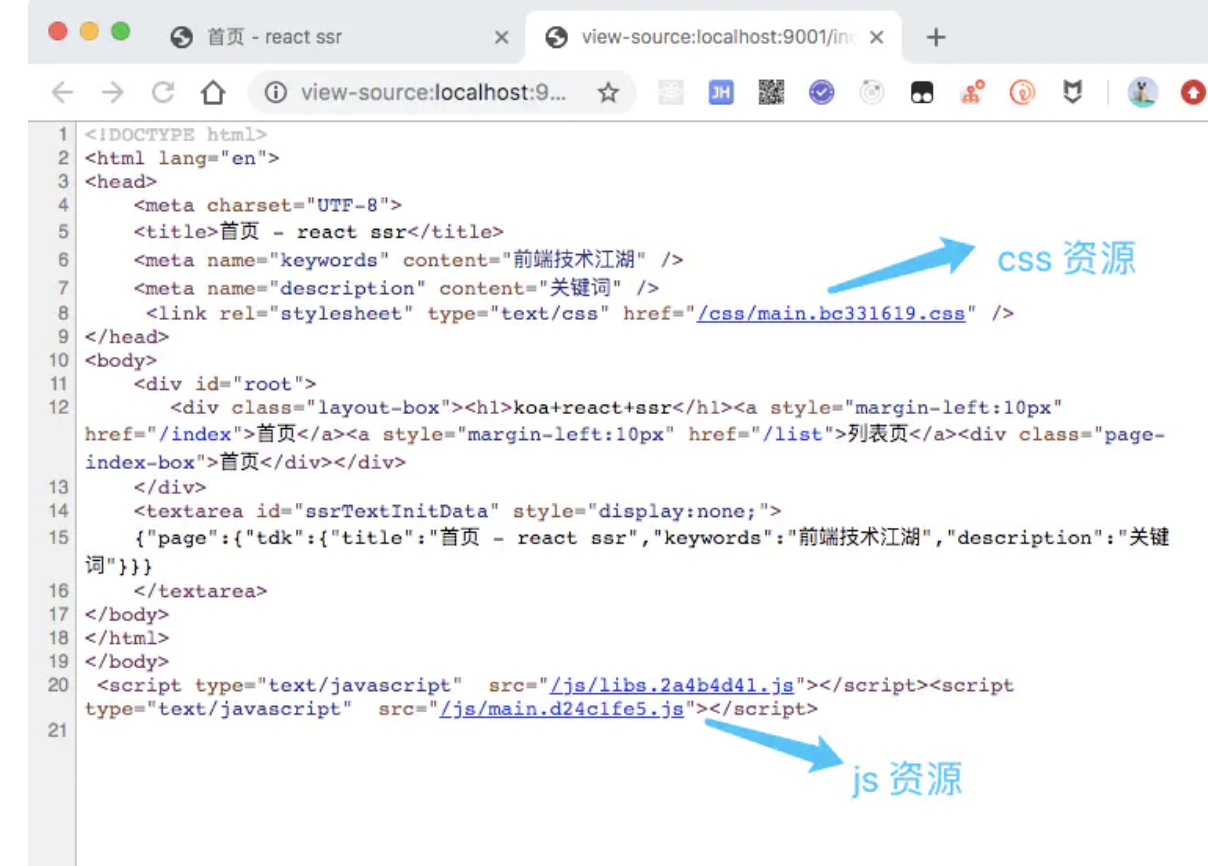Open the user profile avatar
1208x866 pixels.
[1143, 93]
